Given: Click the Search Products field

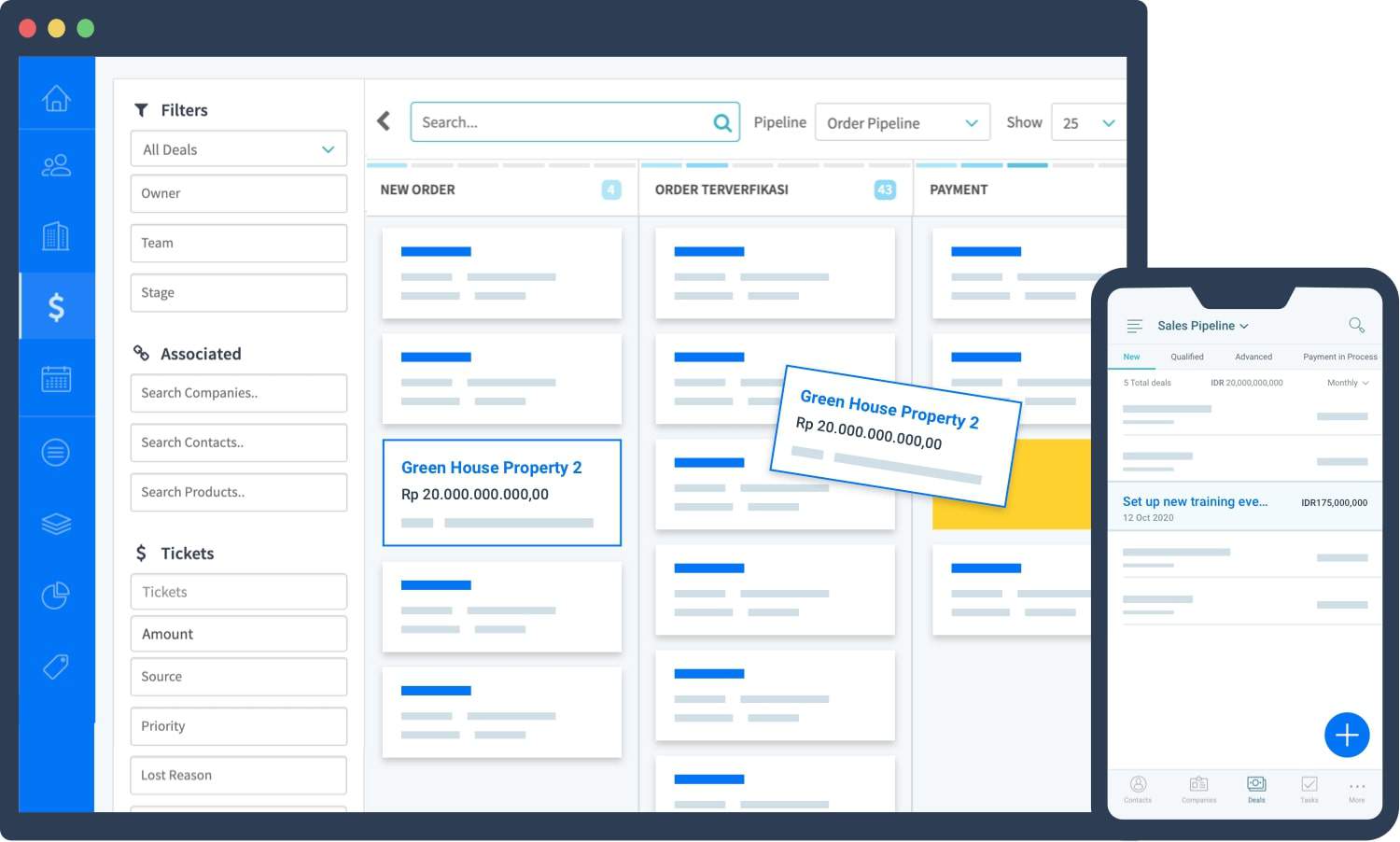Looking at the screenshot, I should coord(239,492).
